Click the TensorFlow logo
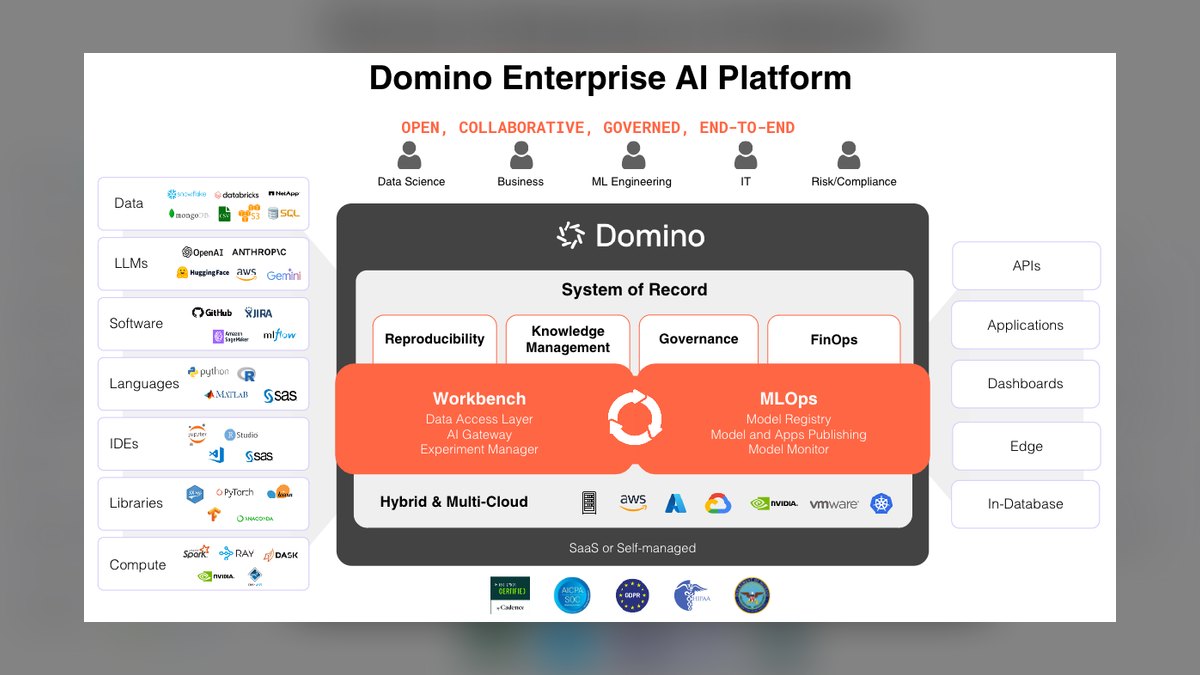1200x675 pixels. point(214,515)
